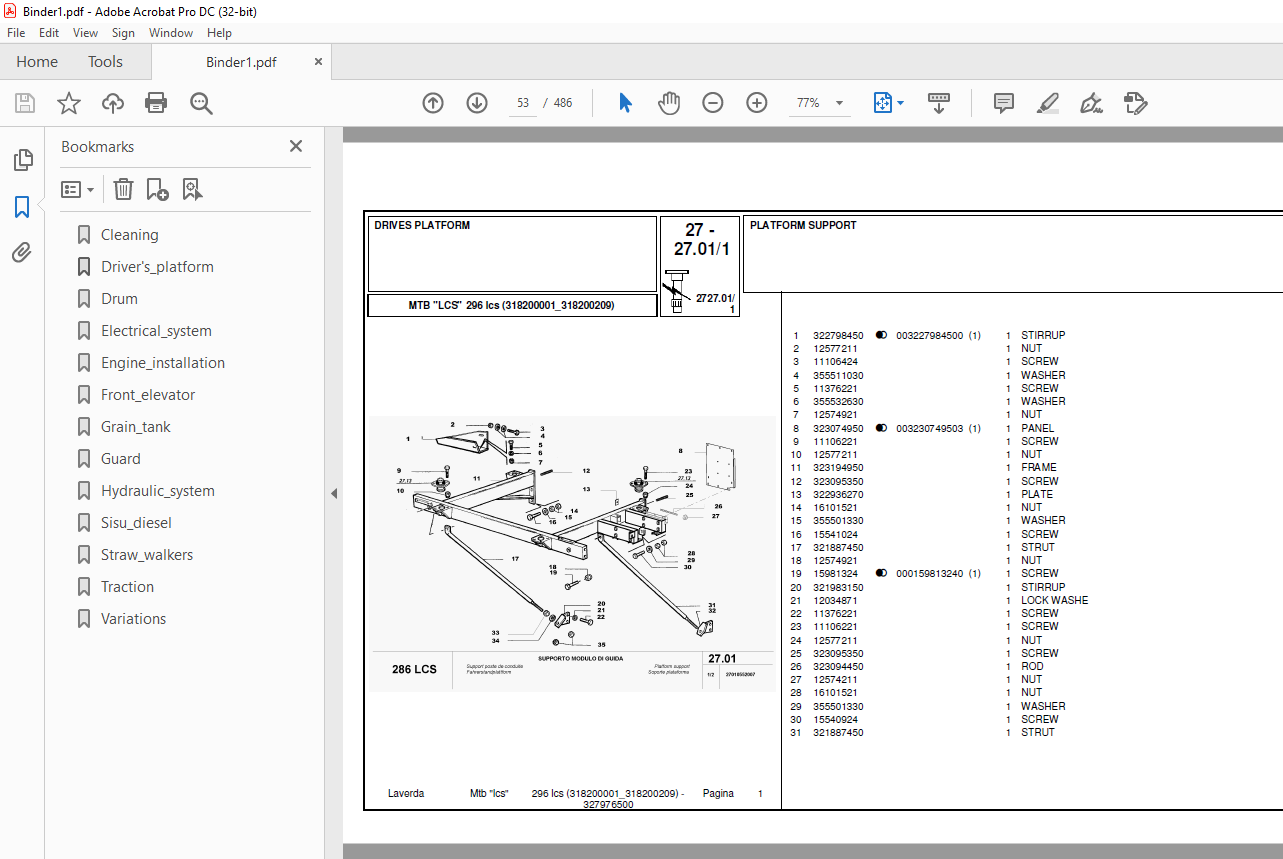Open the Traction bookmark
This screenshot has width=1283, height=859.
click(127, 587)
